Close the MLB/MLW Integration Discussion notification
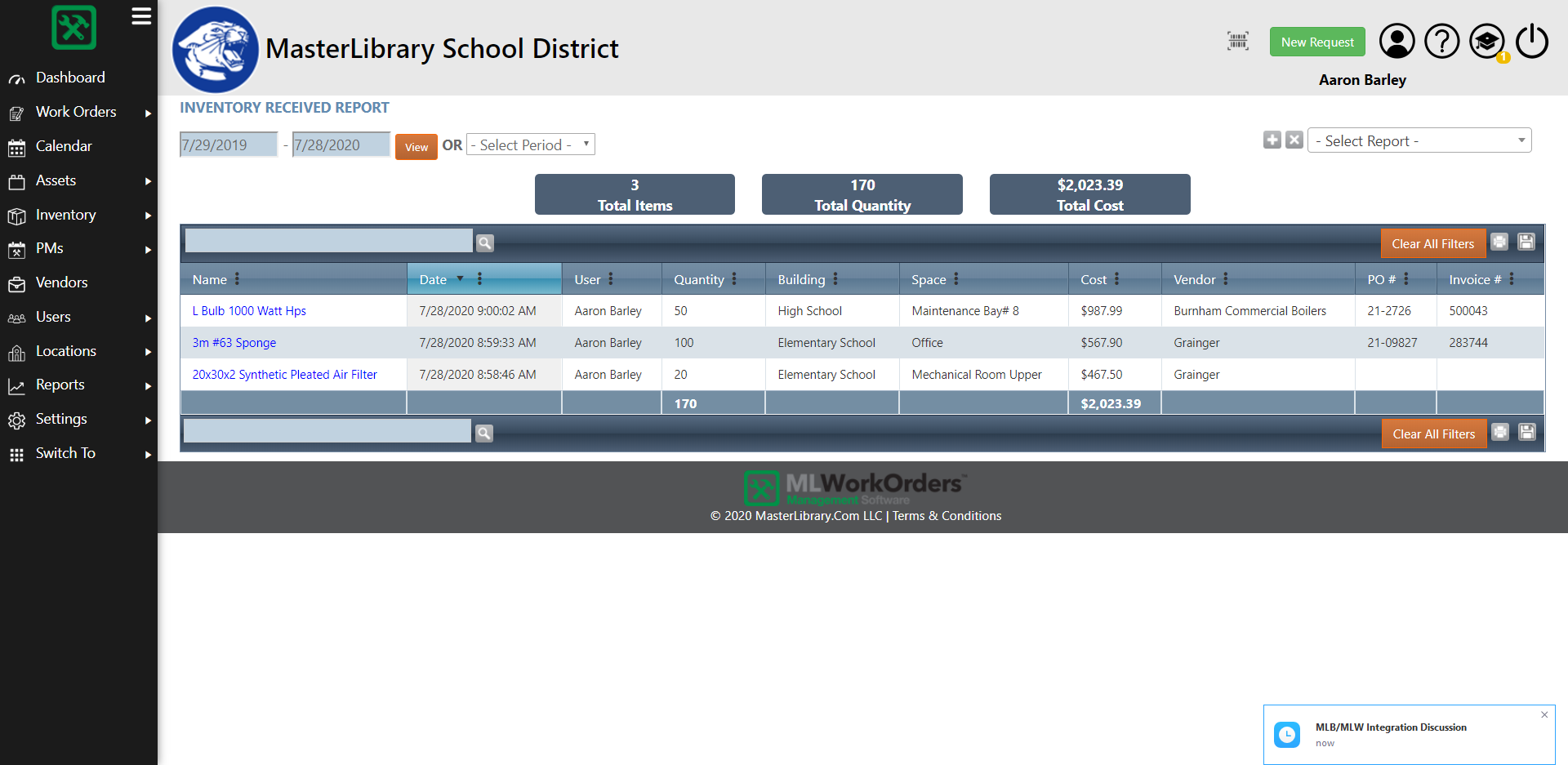The width and height of the screenshot is (1568, 765). [1544, 714]
